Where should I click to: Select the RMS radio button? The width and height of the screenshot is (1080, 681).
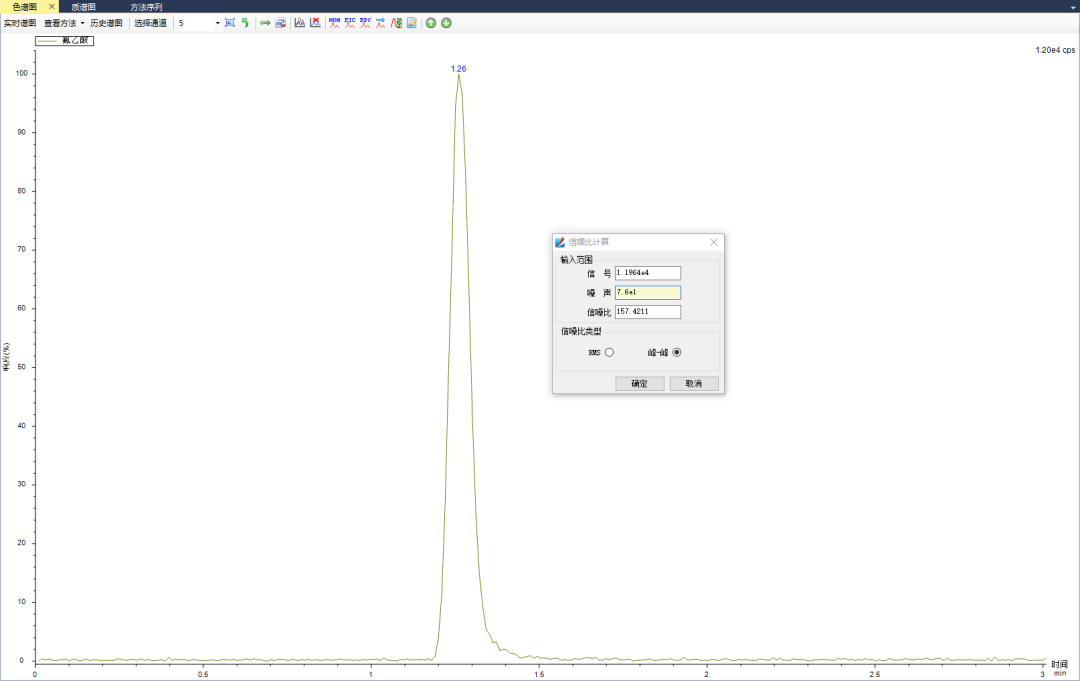(x=609, y=352)
